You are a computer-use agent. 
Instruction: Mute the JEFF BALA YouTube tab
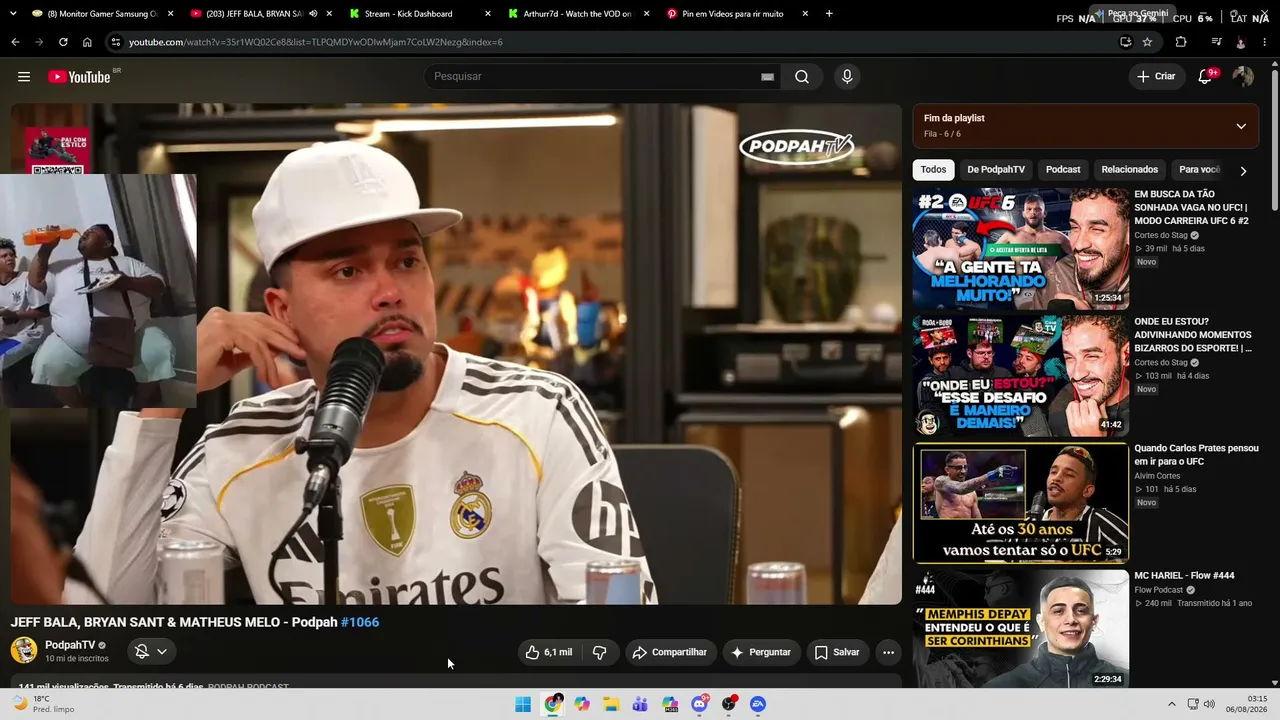tap(314, 14)
